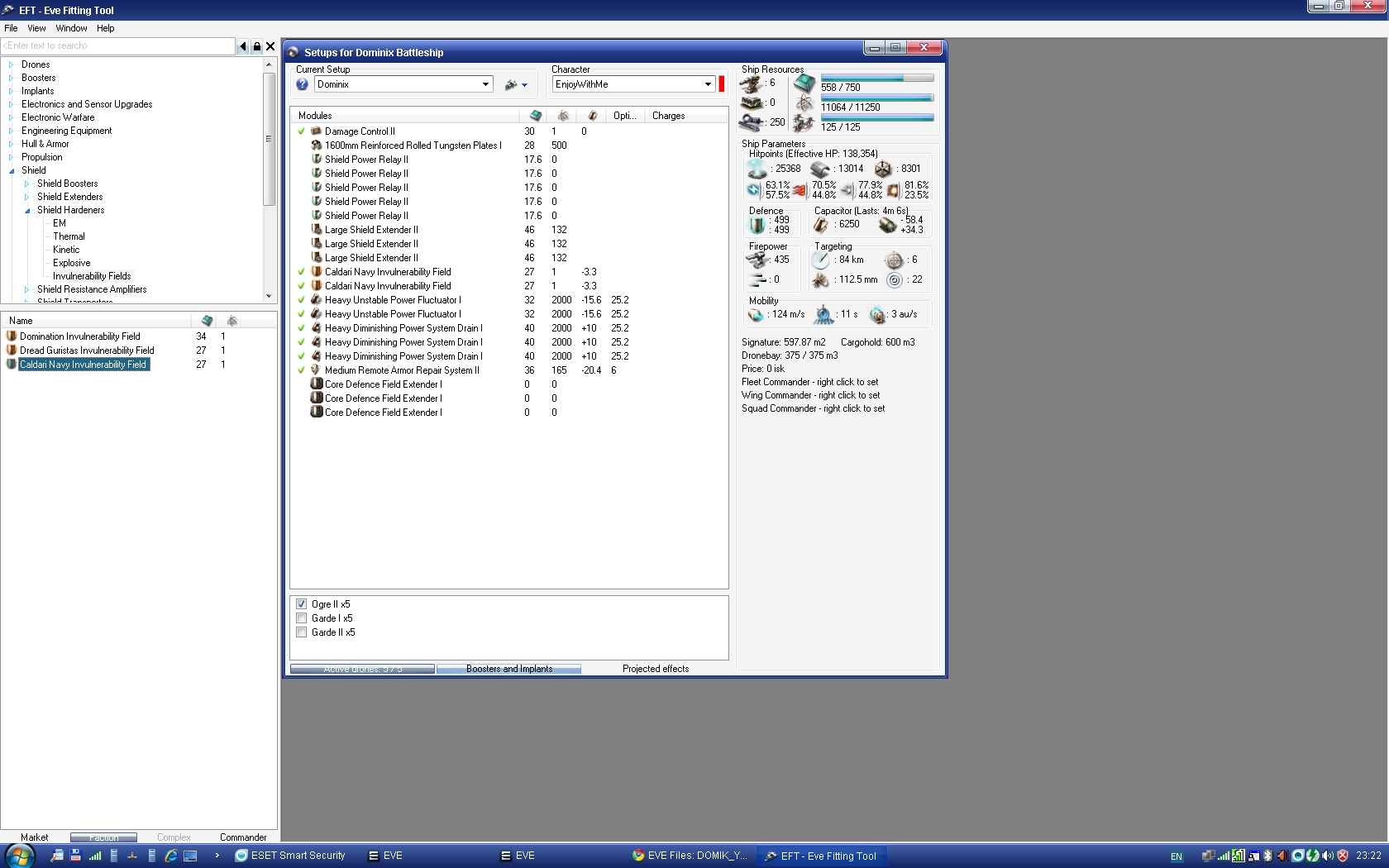Toggle last Heavy Diminishing Power System Drain checkmark
Screen dimensions: 1389x868
pos(302,356)
